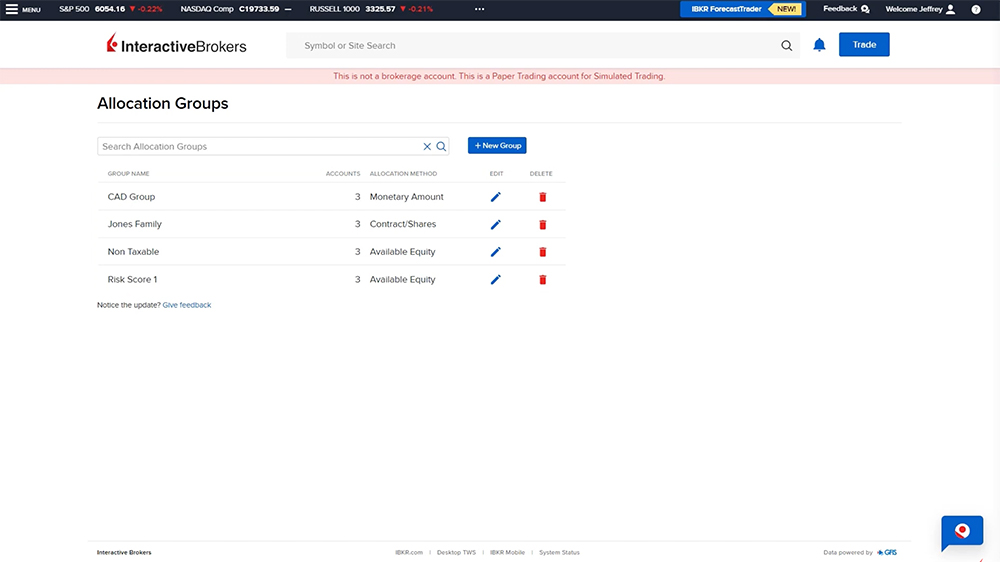This screenshot has height=562, width=1000.
Task: Edit the Non Taxable group
Action: tap(496, 252)
